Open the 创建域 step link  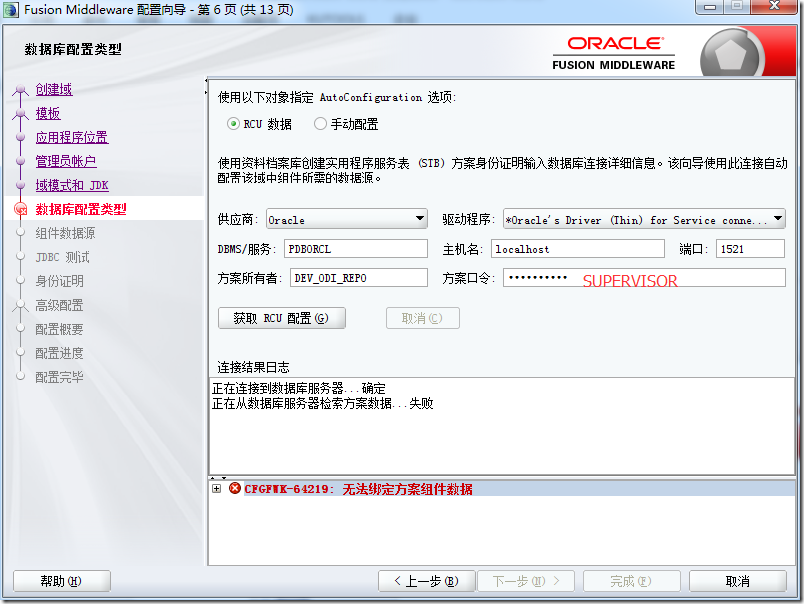coord(54,89)
